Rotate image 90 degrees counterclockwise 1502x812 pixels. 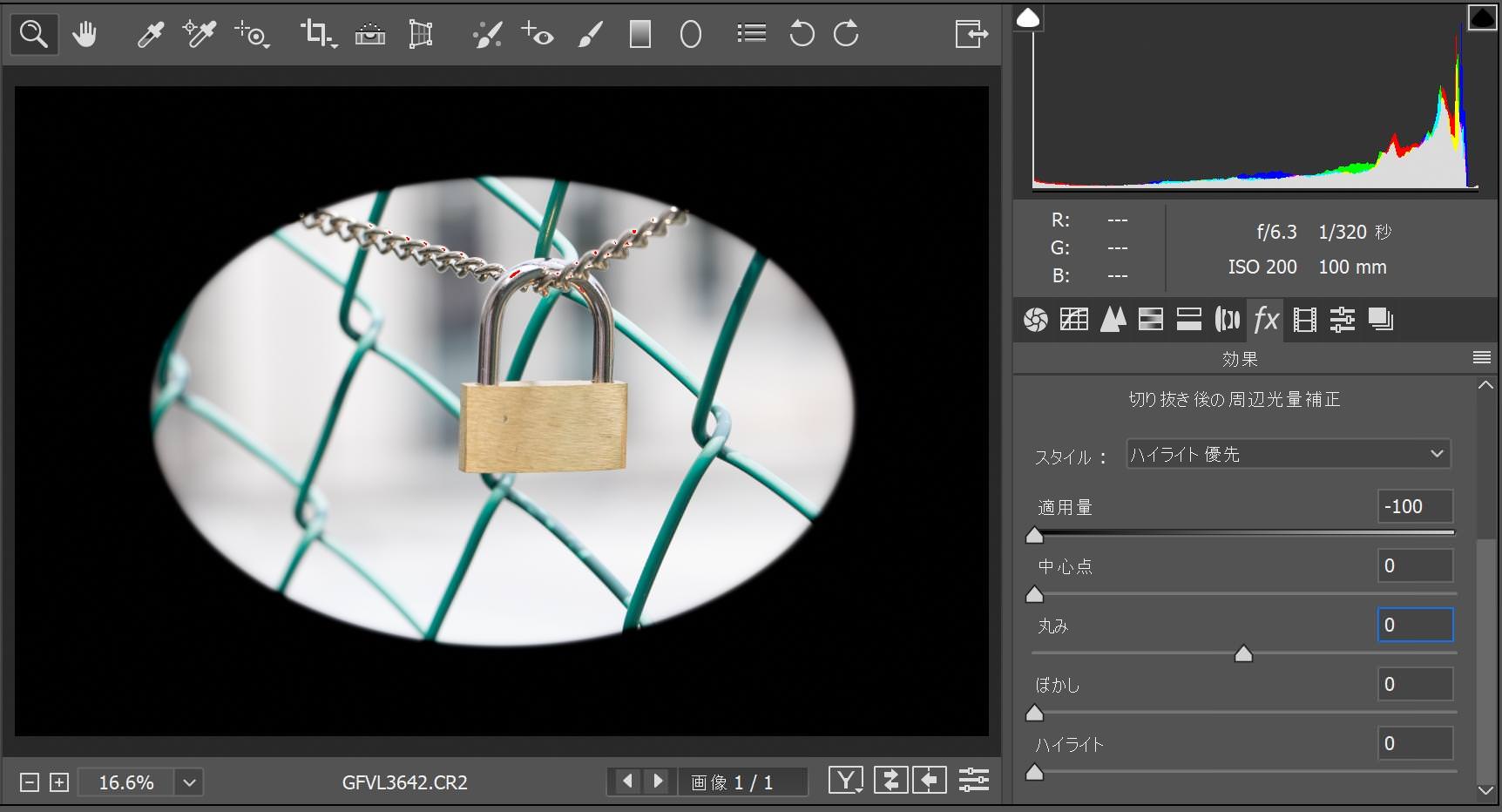point(801,35)
